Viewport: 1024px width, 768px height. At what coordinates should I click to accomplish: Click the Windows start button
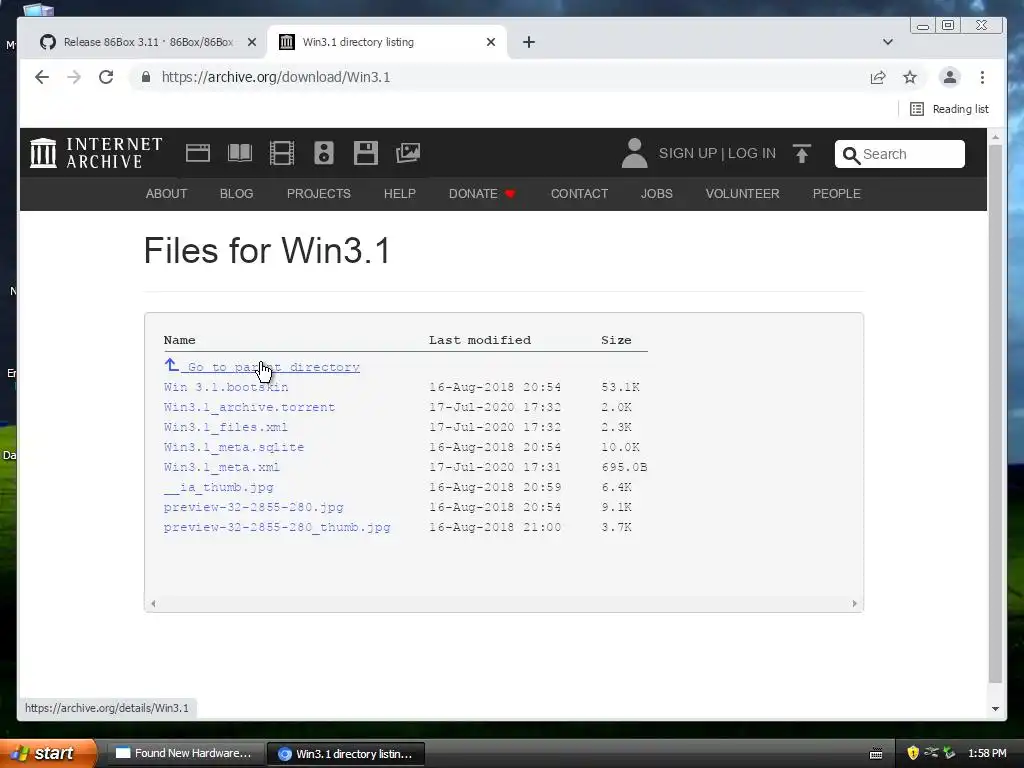(x=47, y=753)
